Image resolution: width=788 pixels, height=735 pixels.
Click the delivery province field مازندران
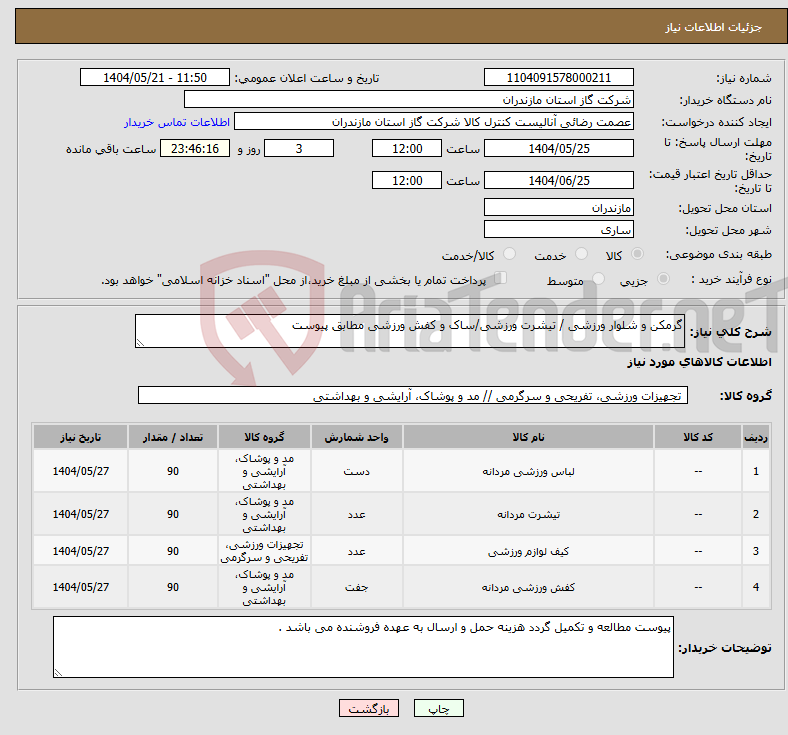[558, 207]
